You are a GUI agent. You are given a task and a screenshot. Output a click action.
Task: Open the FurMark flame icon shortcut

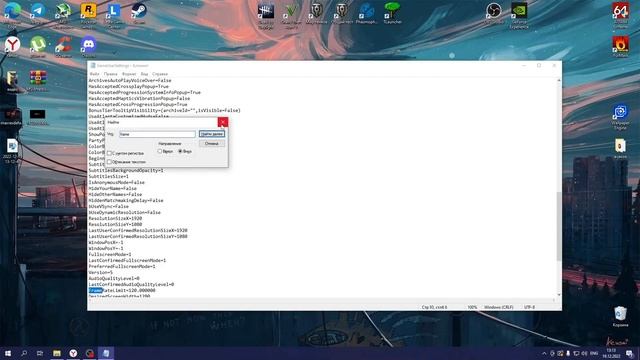point(620,44)
